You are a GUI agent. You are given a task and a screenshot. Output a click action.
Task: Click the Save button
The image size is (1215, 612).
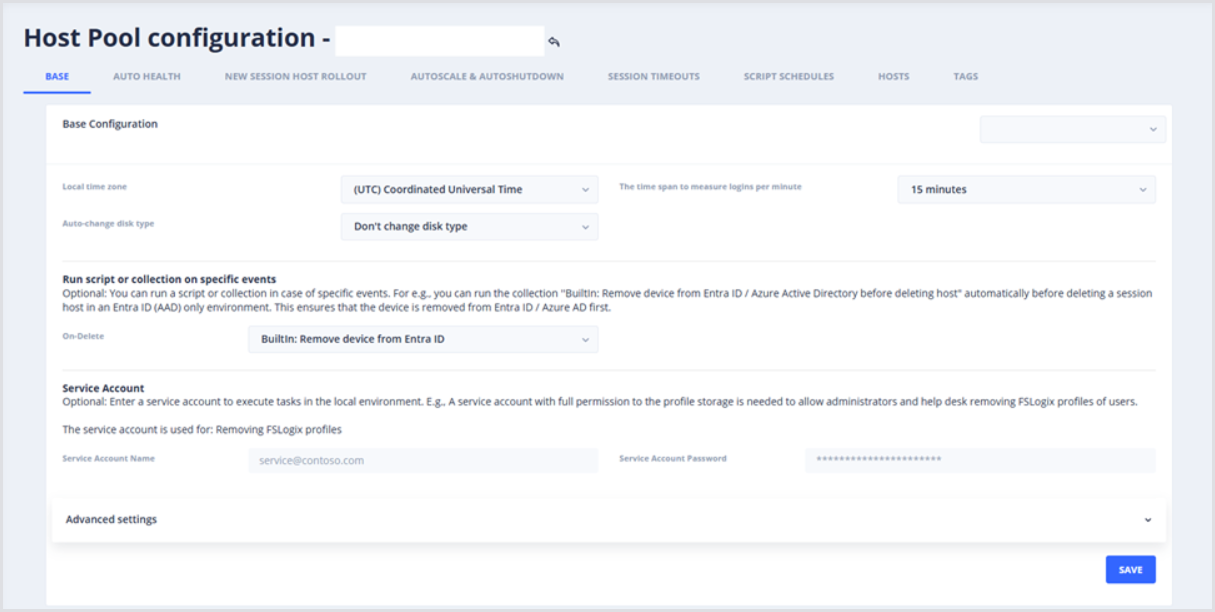(x=1130, y=570)
